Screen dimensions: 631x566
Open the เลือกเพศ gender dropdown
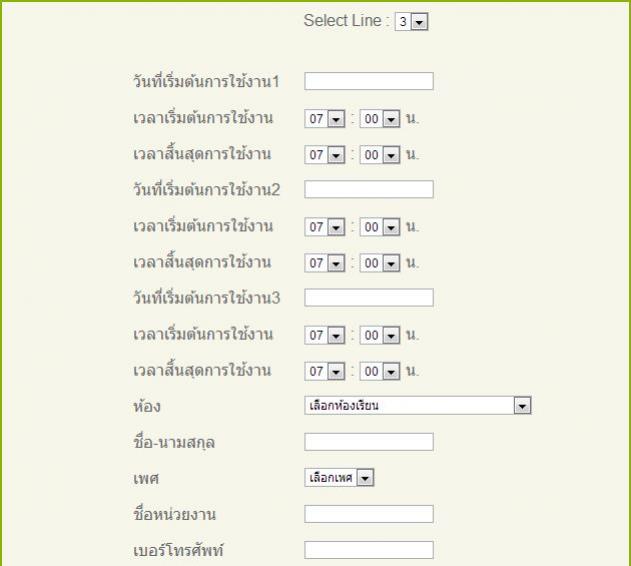coord(339,478)
